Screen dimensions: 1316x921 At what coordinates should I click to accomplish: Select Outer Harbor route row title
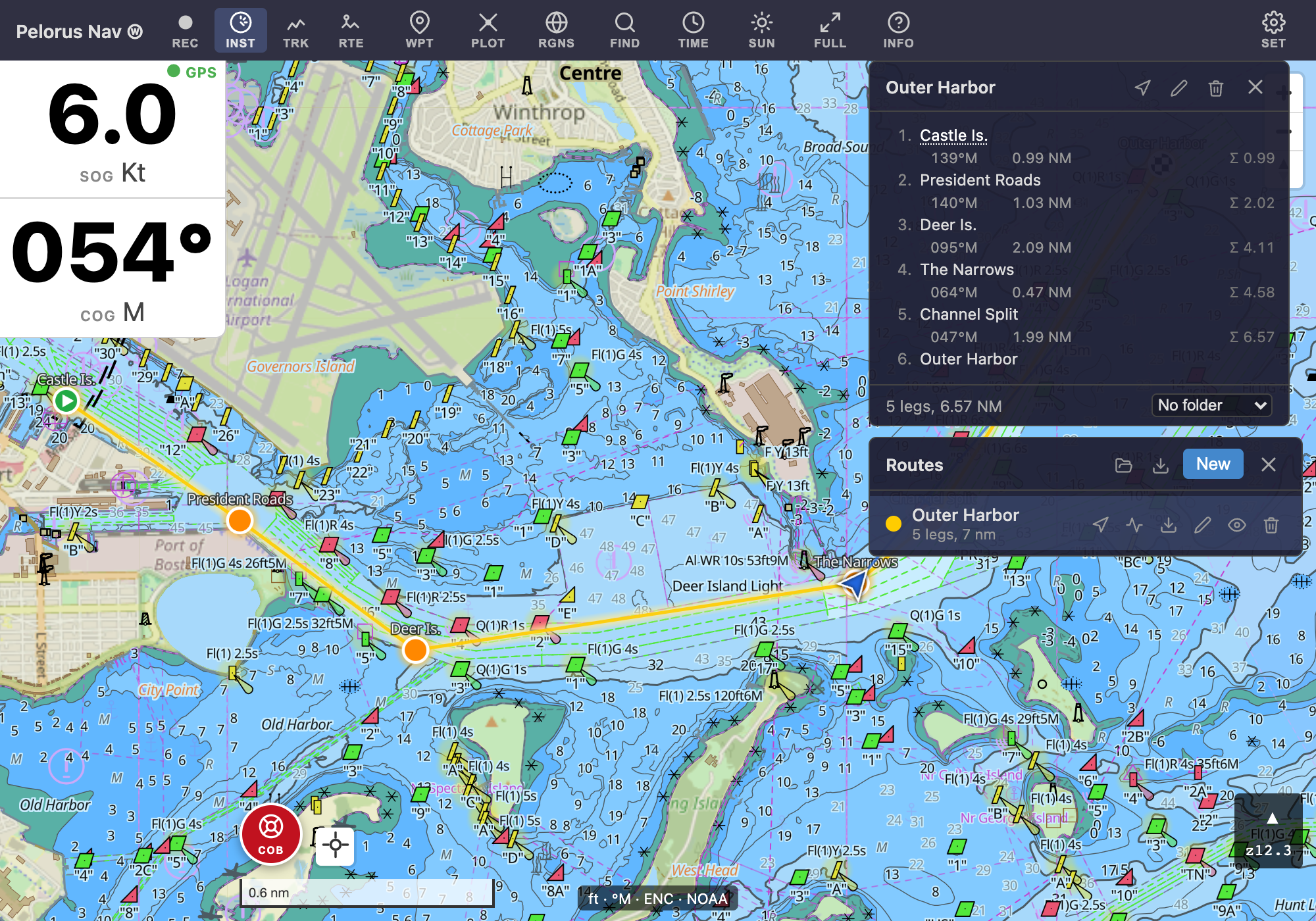(965, 515)
